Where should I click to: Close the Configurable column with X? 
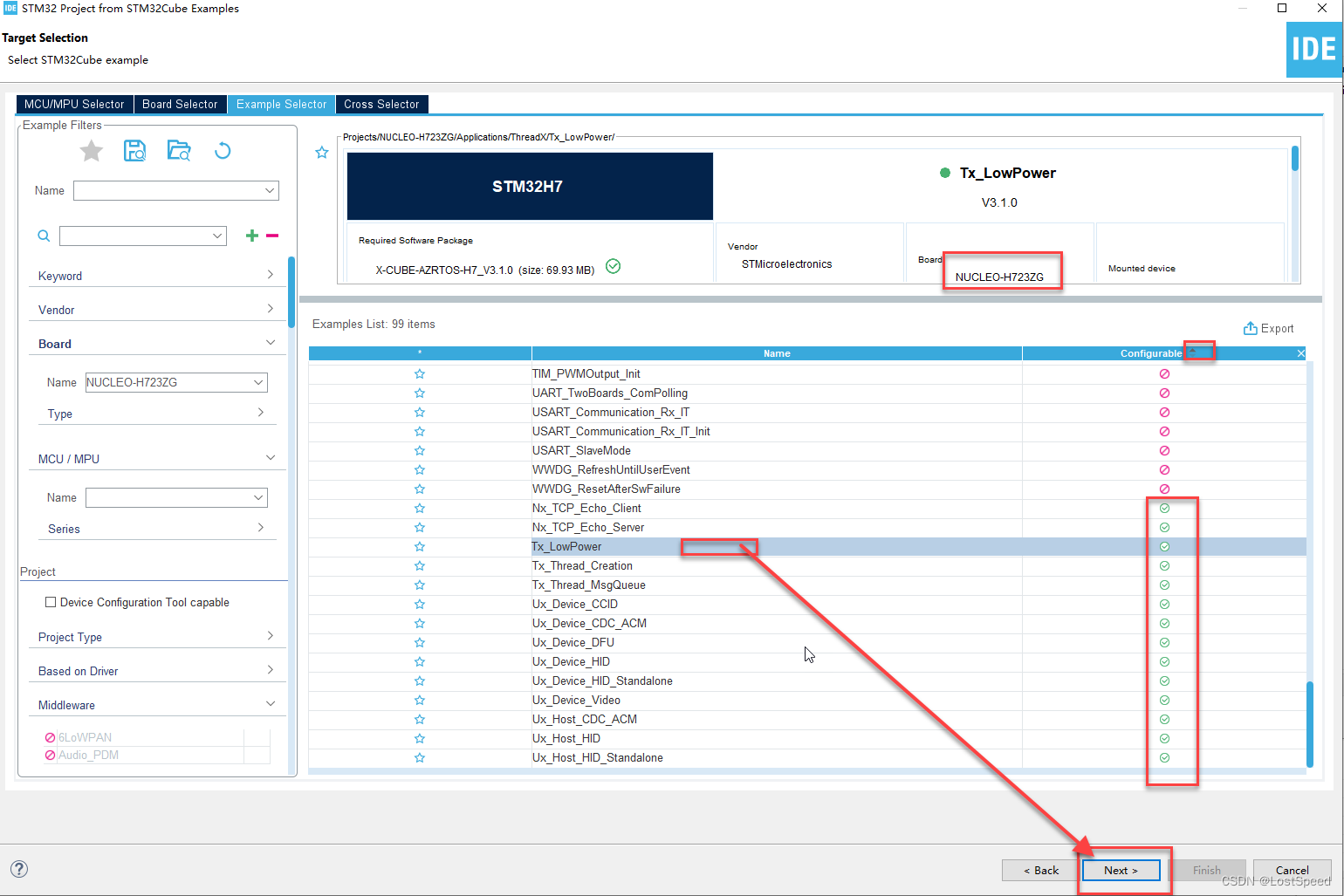(1300, 353)
